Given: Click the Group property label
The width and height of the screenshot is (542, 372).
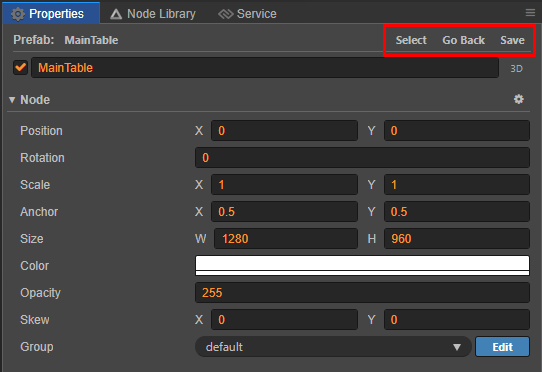Looking at the screenshot, I should click(37, 347).
